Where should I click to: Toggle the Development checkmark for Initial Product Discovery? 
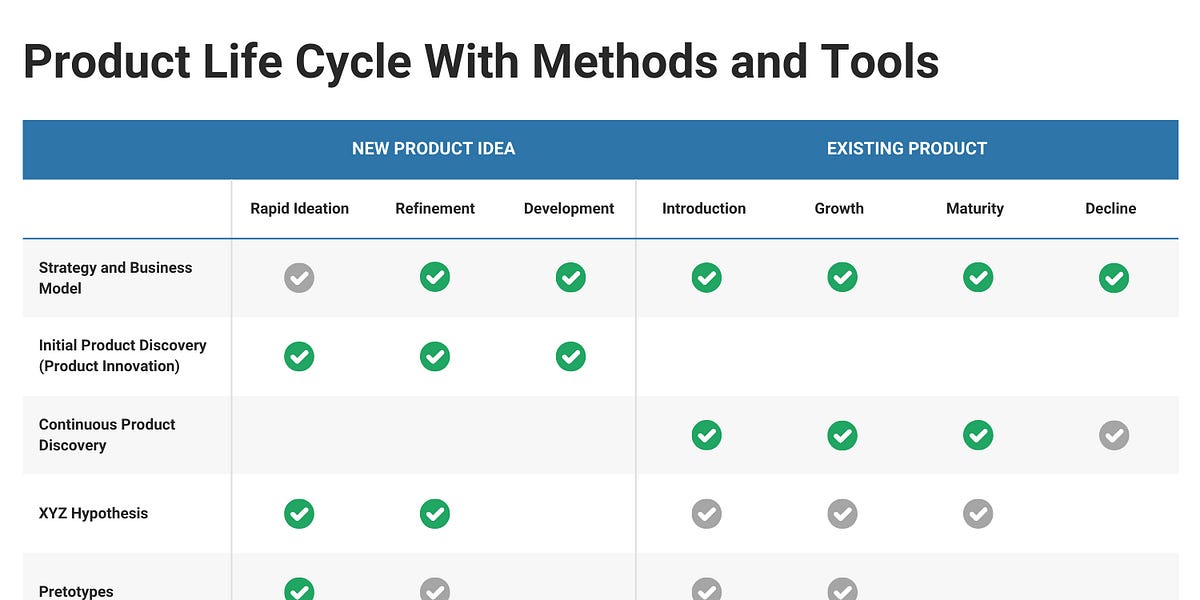coord(570,356)
